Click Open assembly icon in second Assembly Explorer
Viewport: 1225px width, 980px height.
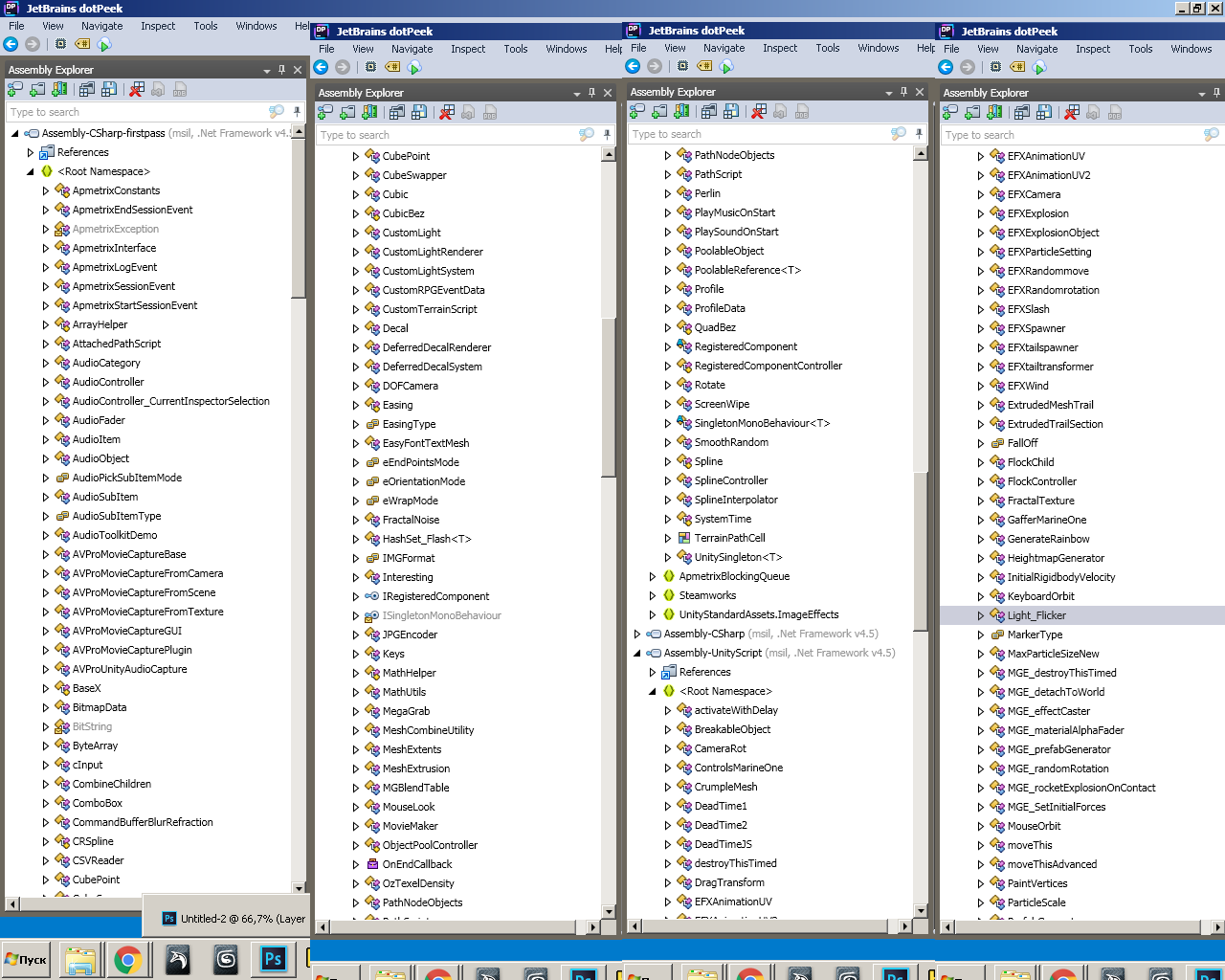[x=324, y=112]
